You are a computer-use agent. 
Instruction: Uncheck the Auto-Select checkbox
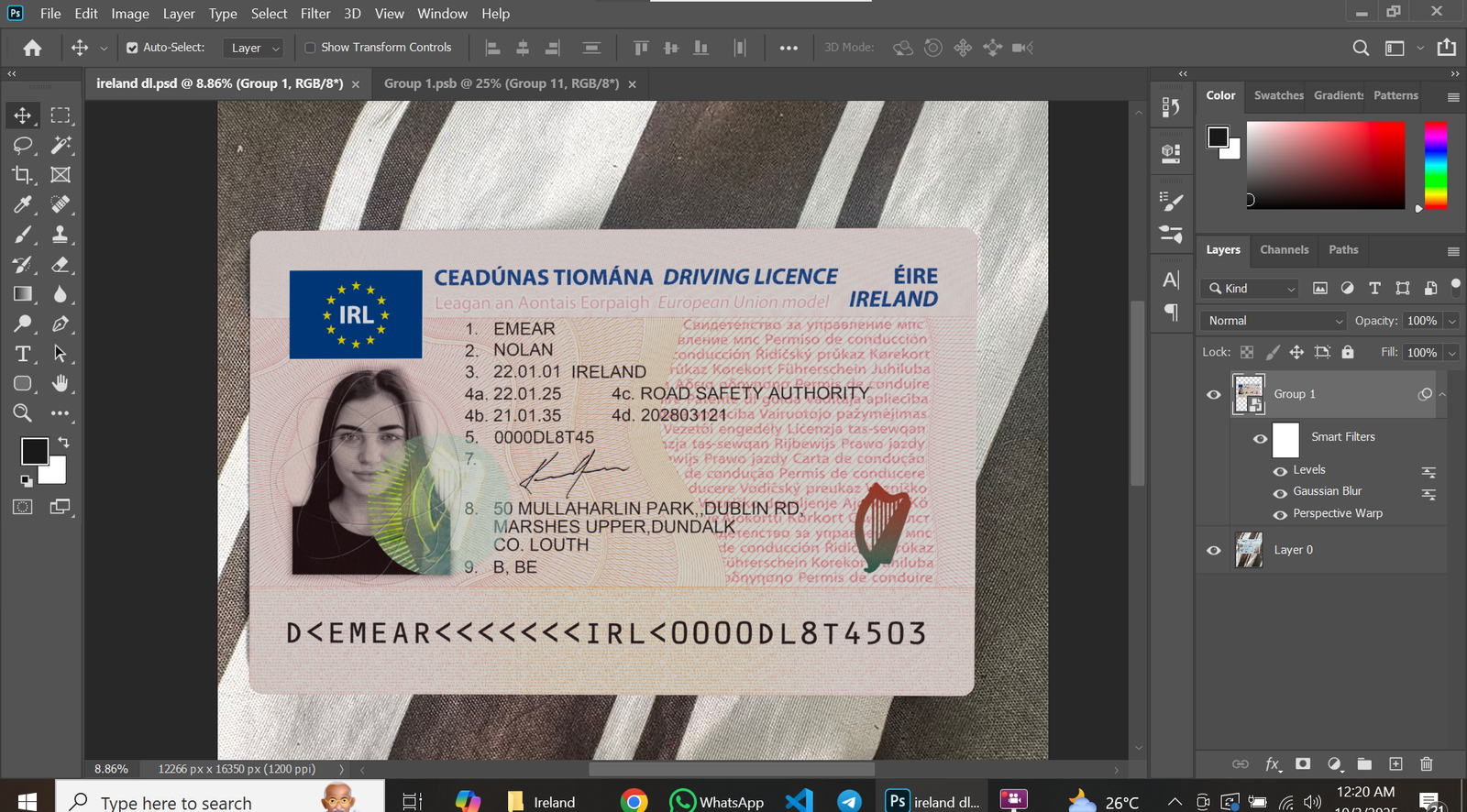(132, 48)
